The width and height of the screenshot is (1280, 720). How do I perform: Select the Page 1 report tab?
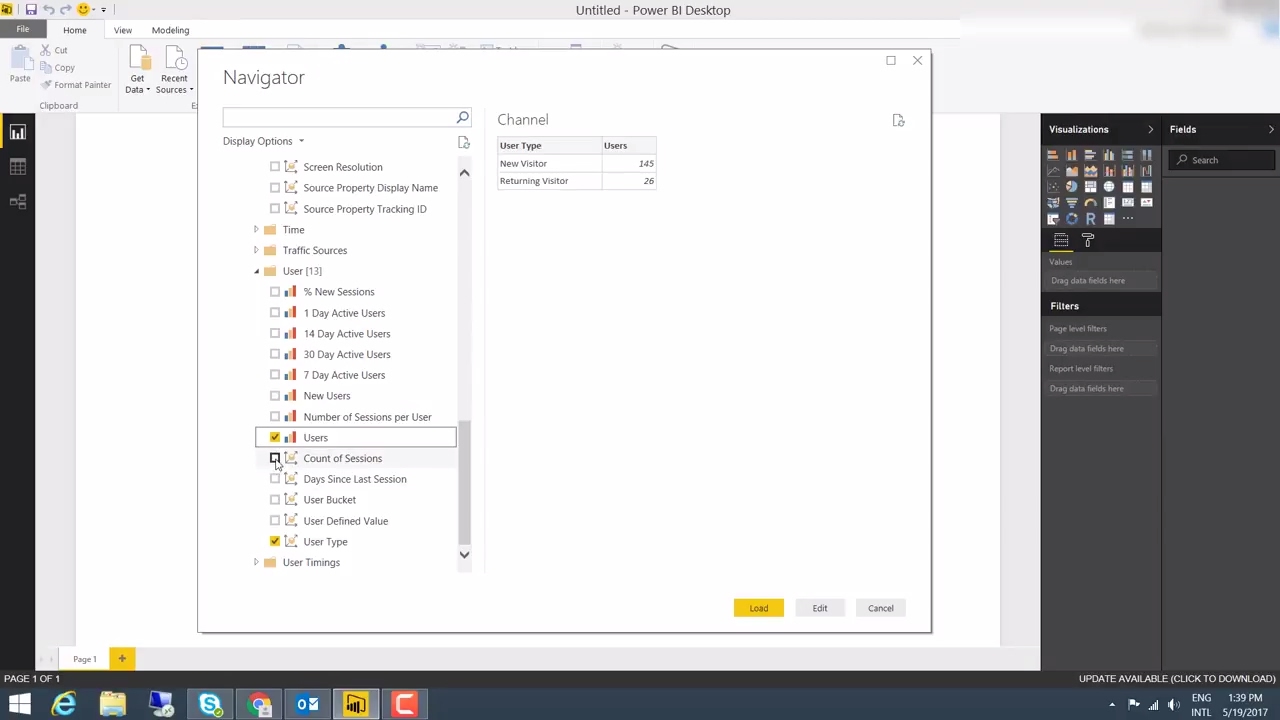[x=84, y=659]
